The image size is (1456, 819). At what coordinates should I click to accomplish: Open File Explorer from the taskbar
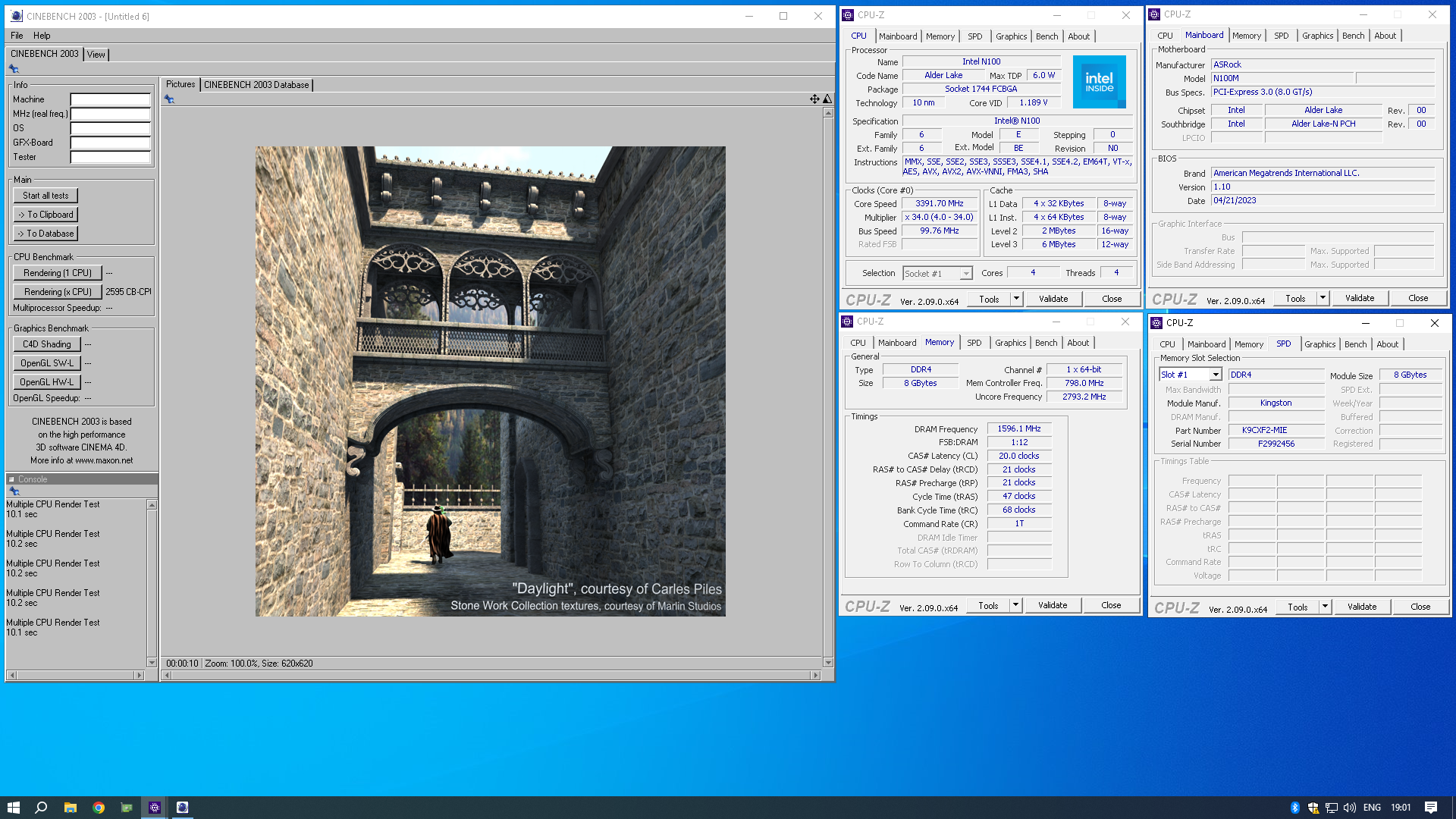[70, 808]
